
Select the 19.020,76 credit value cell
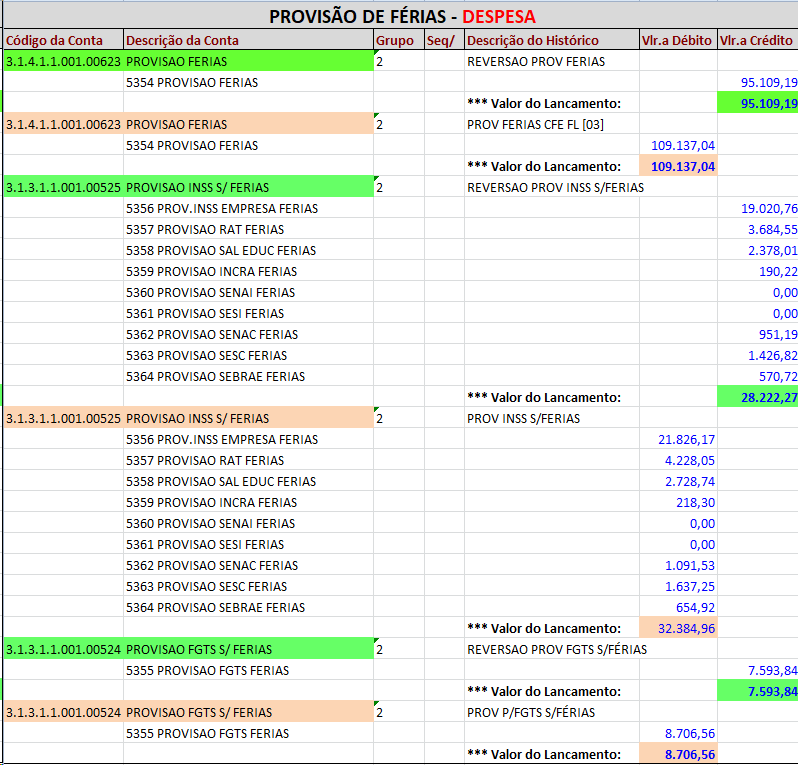tap(757, 208)
